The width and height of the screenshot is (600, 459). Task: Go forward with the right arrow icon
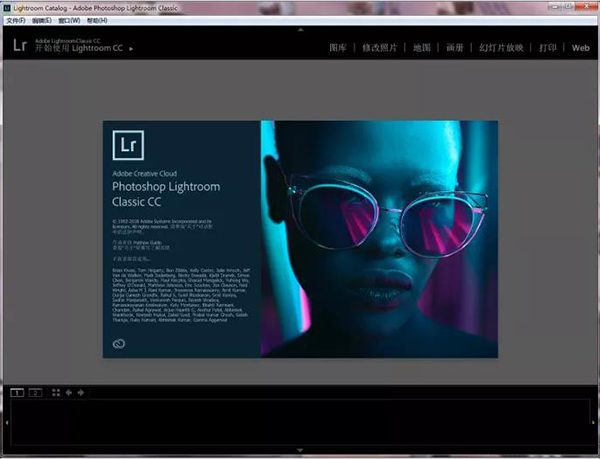81,392
